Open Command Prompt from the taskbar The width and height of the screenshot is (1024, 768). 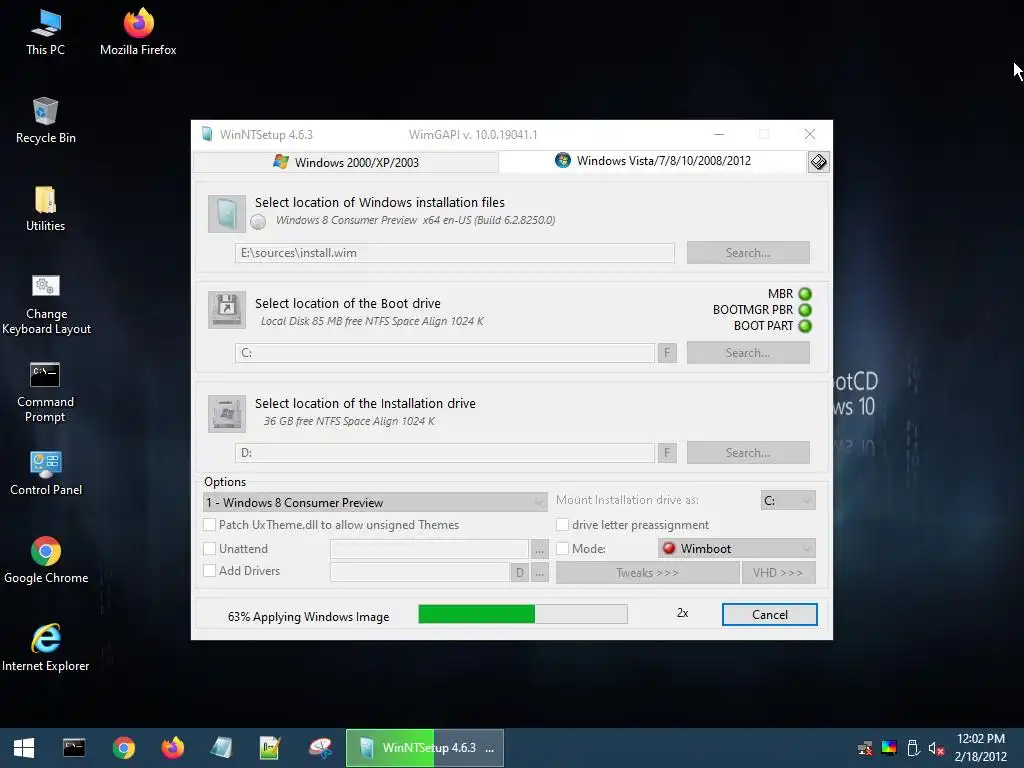74,748
